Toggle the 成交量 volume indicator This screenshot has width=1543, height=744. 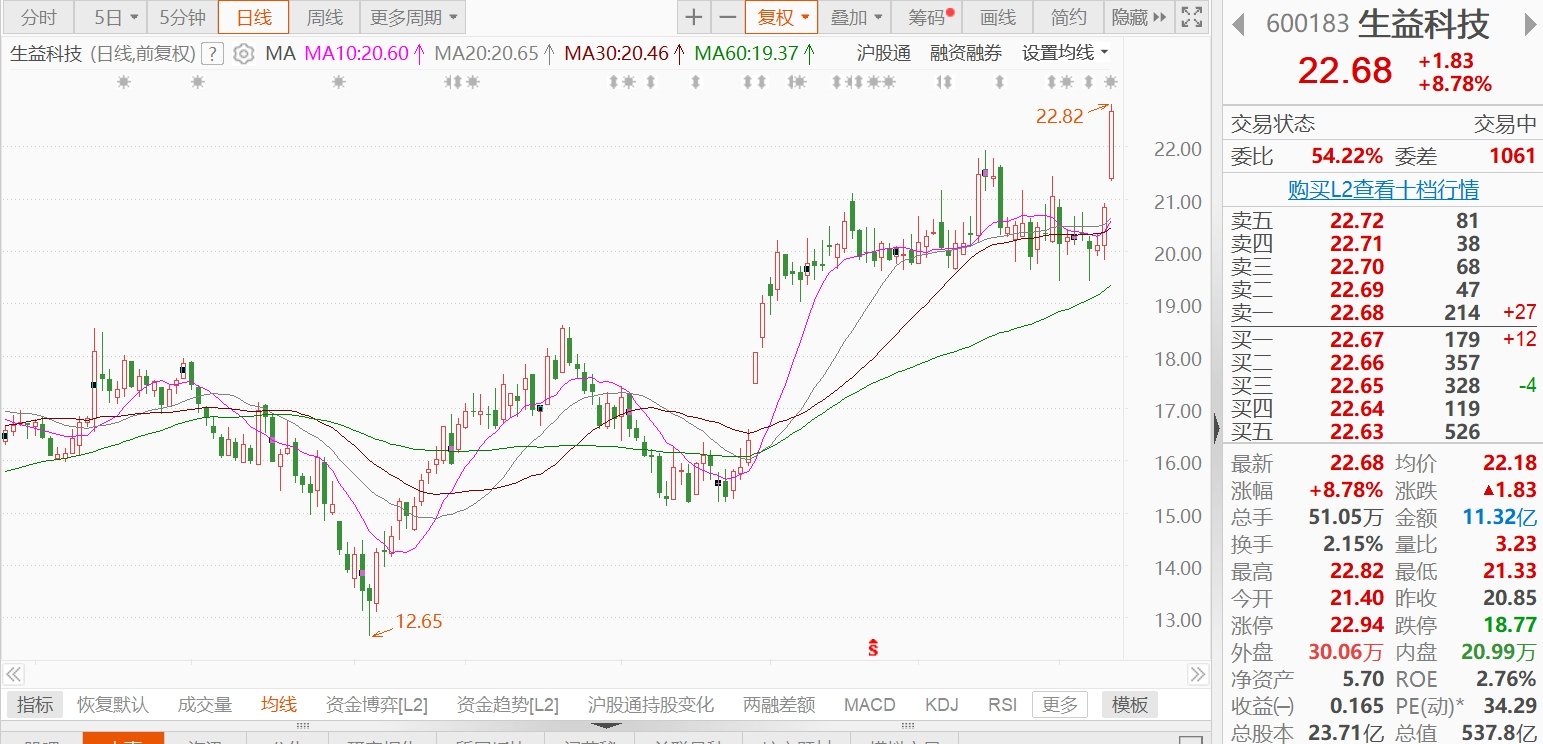coord(204,705)
